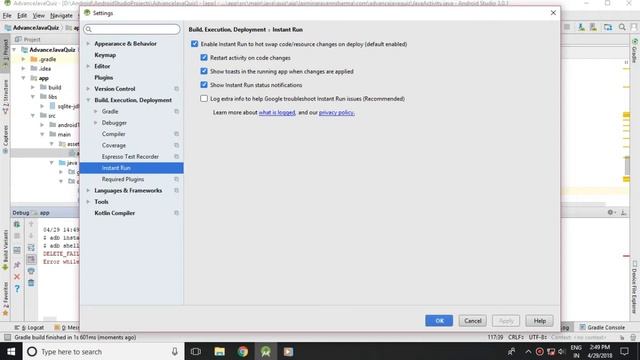Open the media player taskbar icon
This screenshot has width=640, height=360.
(289, 351)
